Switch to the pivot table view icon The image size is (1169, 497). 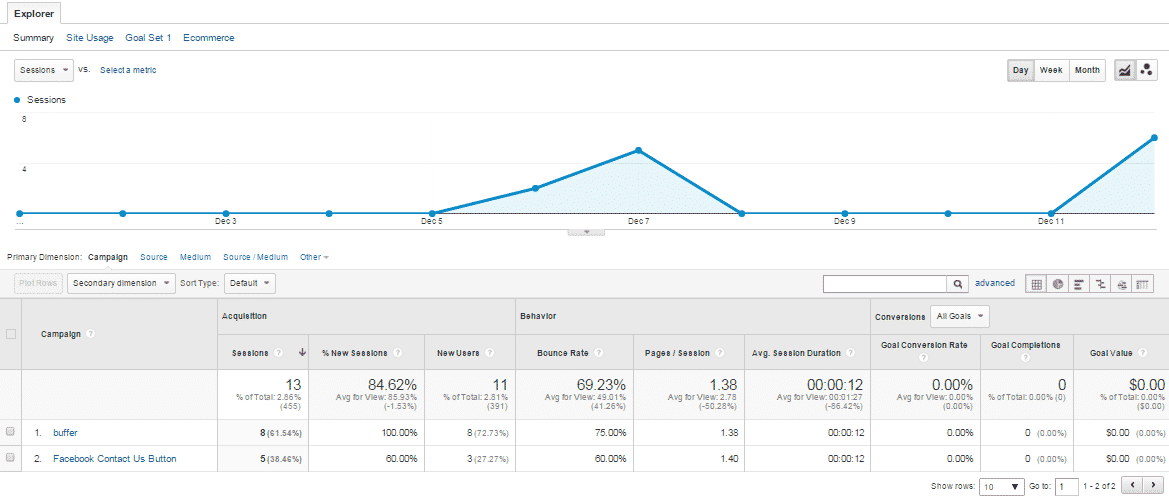pyautogui.click(x=1143, y=284)
